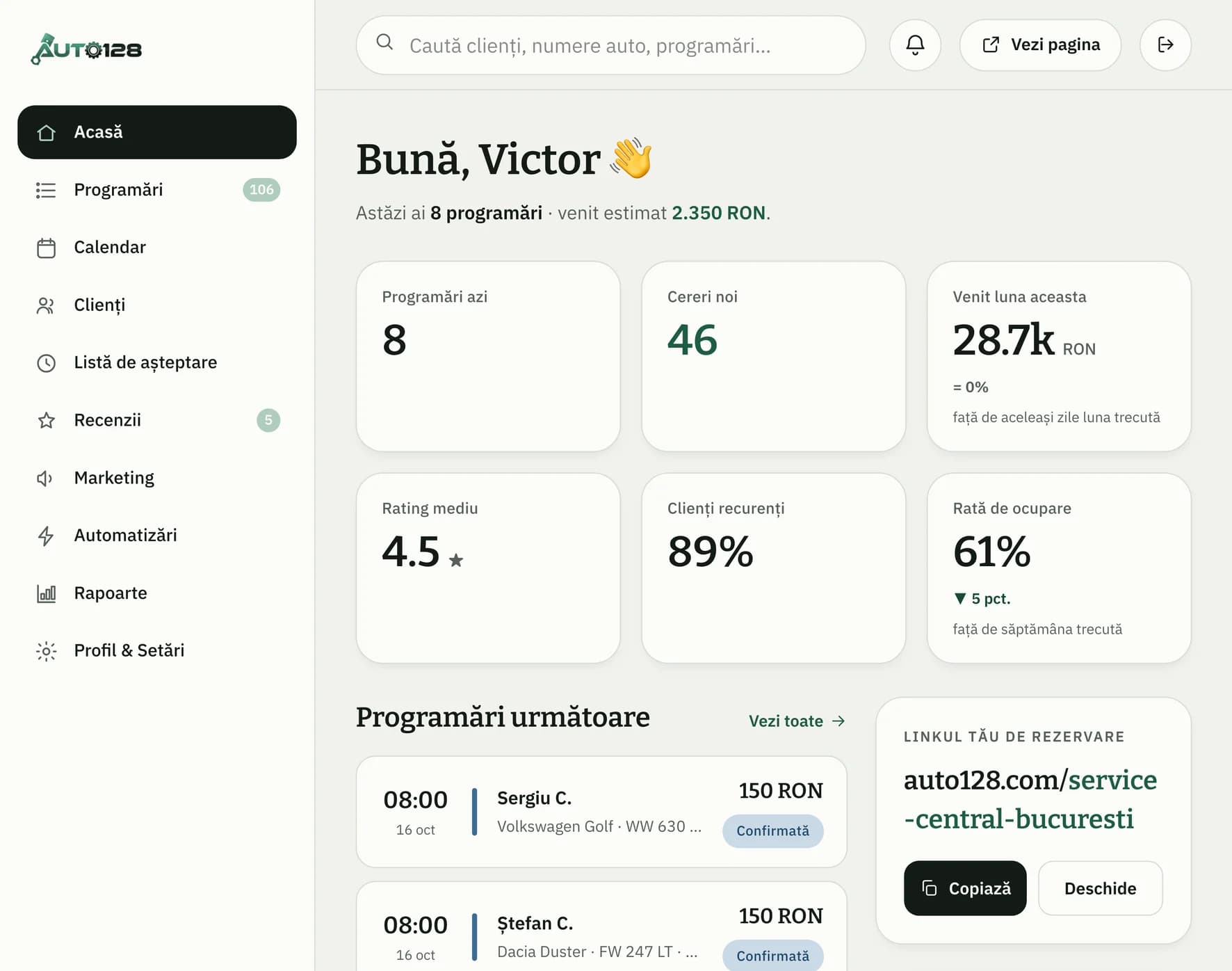Viewport: 1232px width, 971px height.
Task: Click the Listă de așteptare clock icon
Action: [46, 363]
